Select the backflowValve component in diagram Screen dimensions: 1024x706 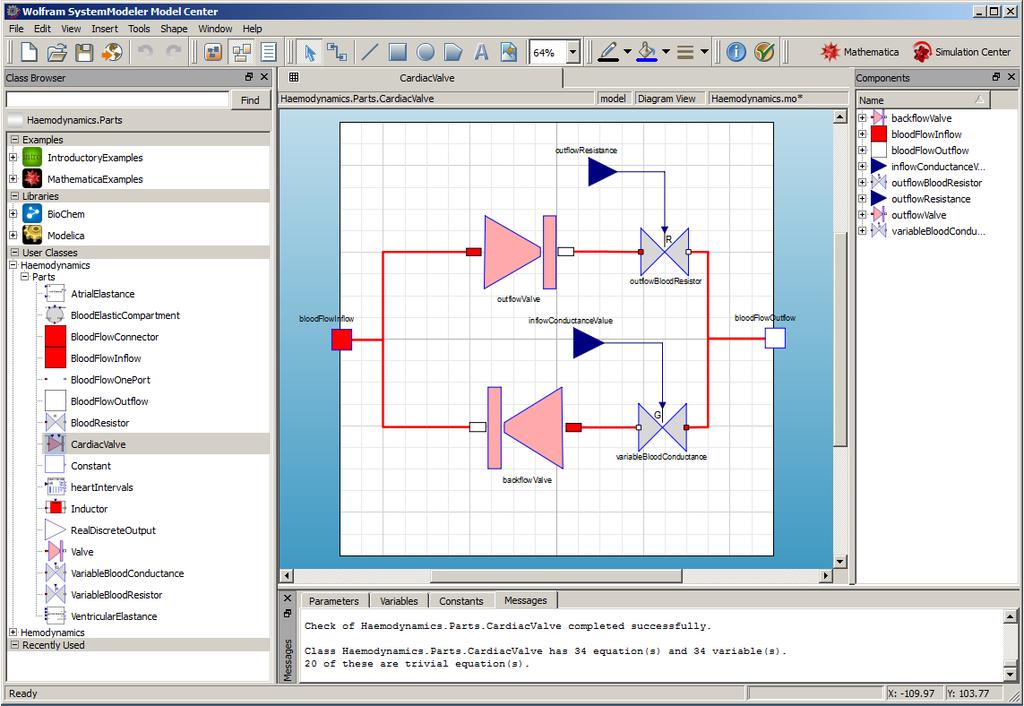[525, 428]
